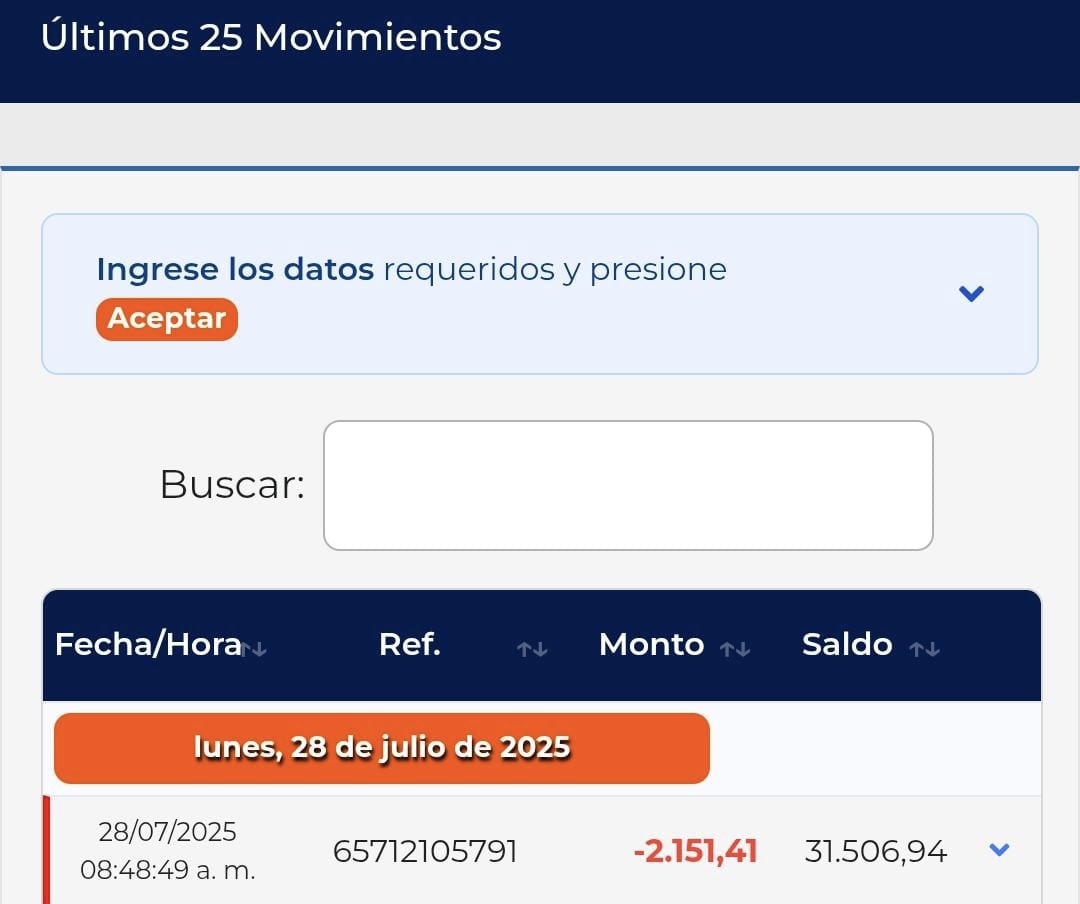The width and height of the screenshot is (1080, 904).
Task: Click into the Buscar search field
Action: pos(628,485)
